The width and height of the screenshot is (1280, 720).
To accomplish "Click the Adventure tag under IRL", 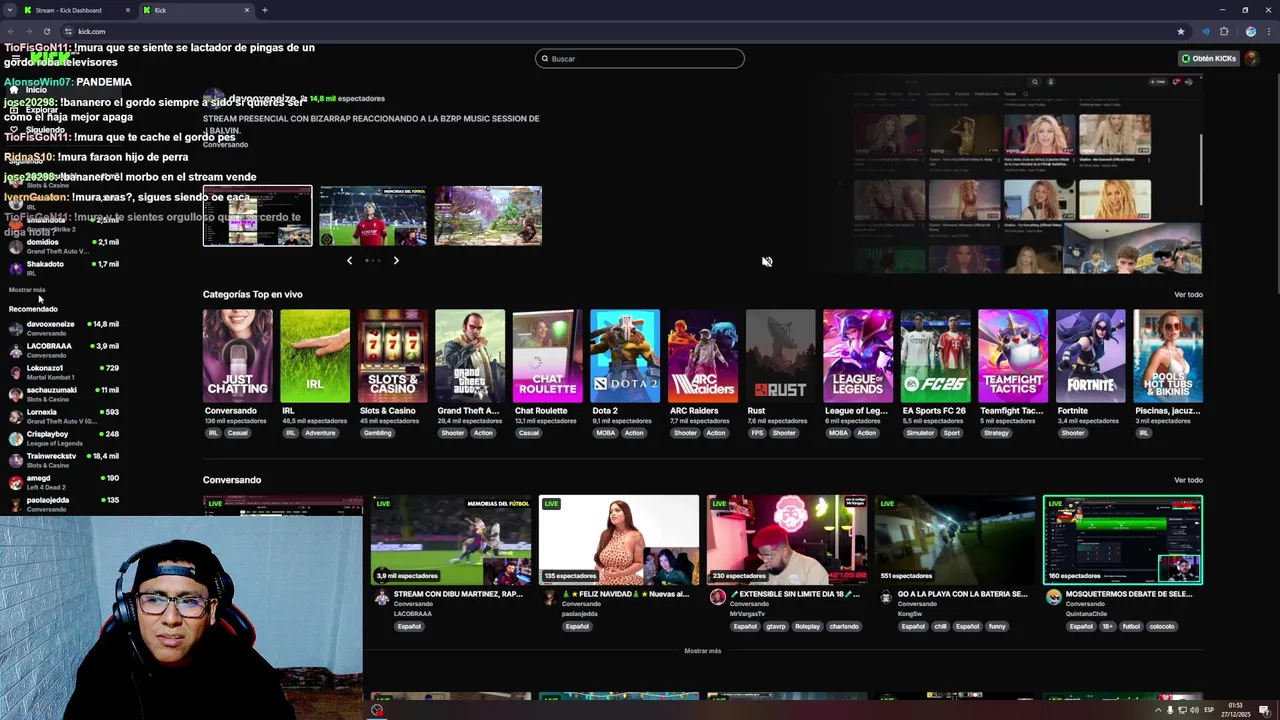I will tap(321, 433).
